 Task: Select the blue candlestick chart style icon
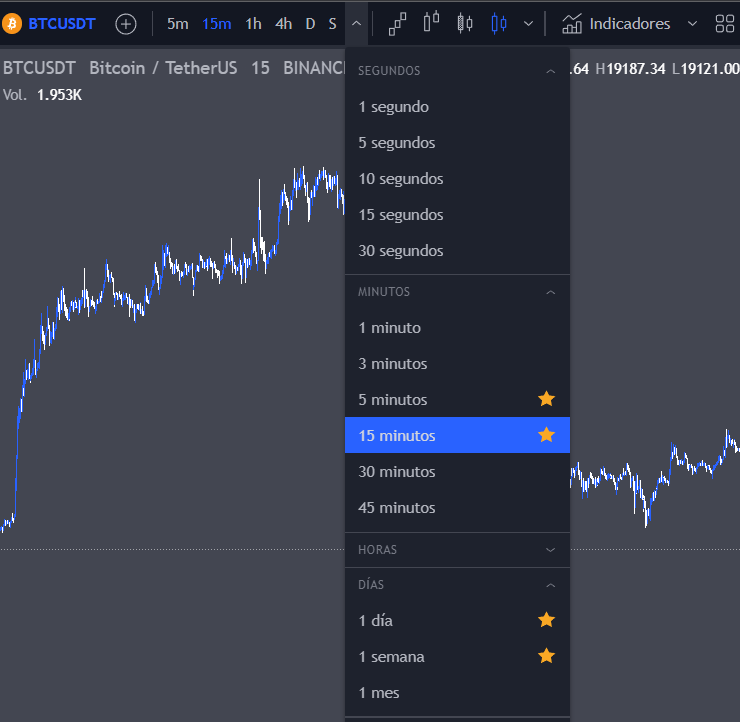pos(499,23)
